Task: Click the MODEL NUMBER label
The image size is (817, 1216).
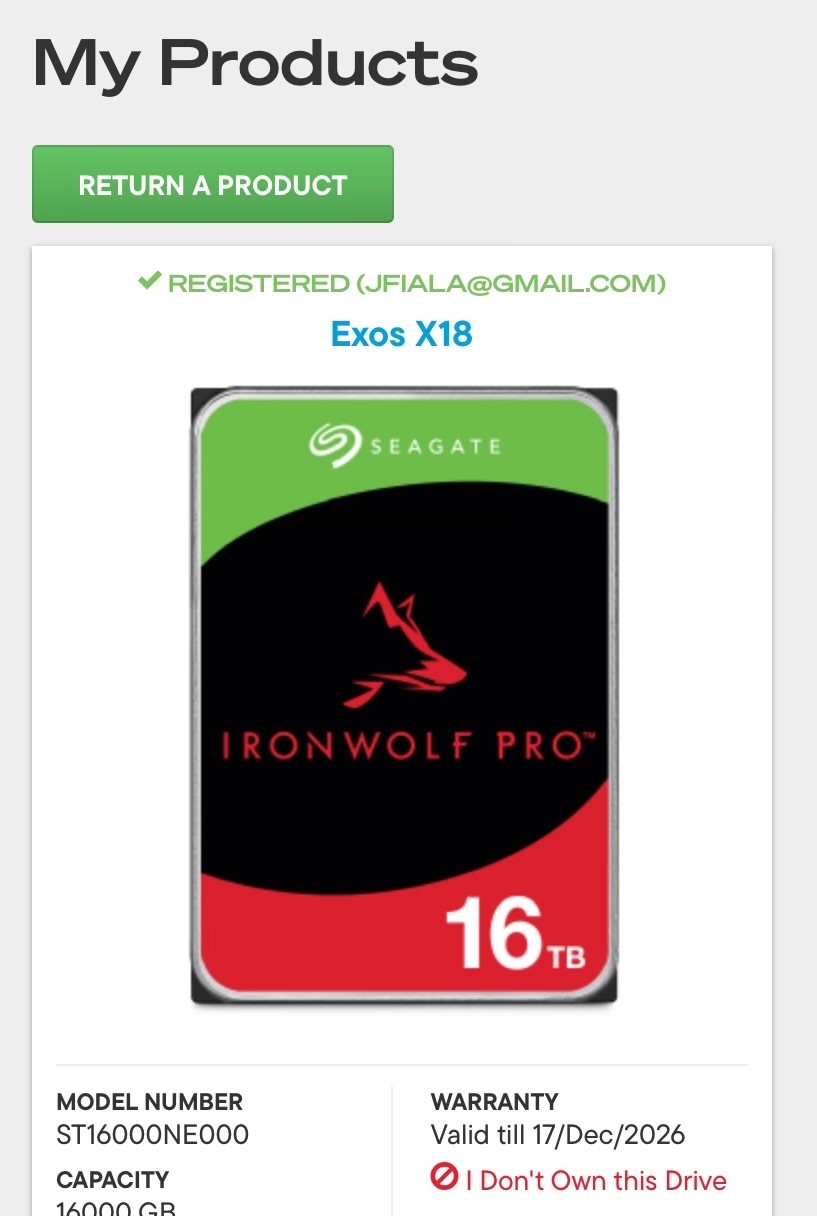Action: 150,1102
